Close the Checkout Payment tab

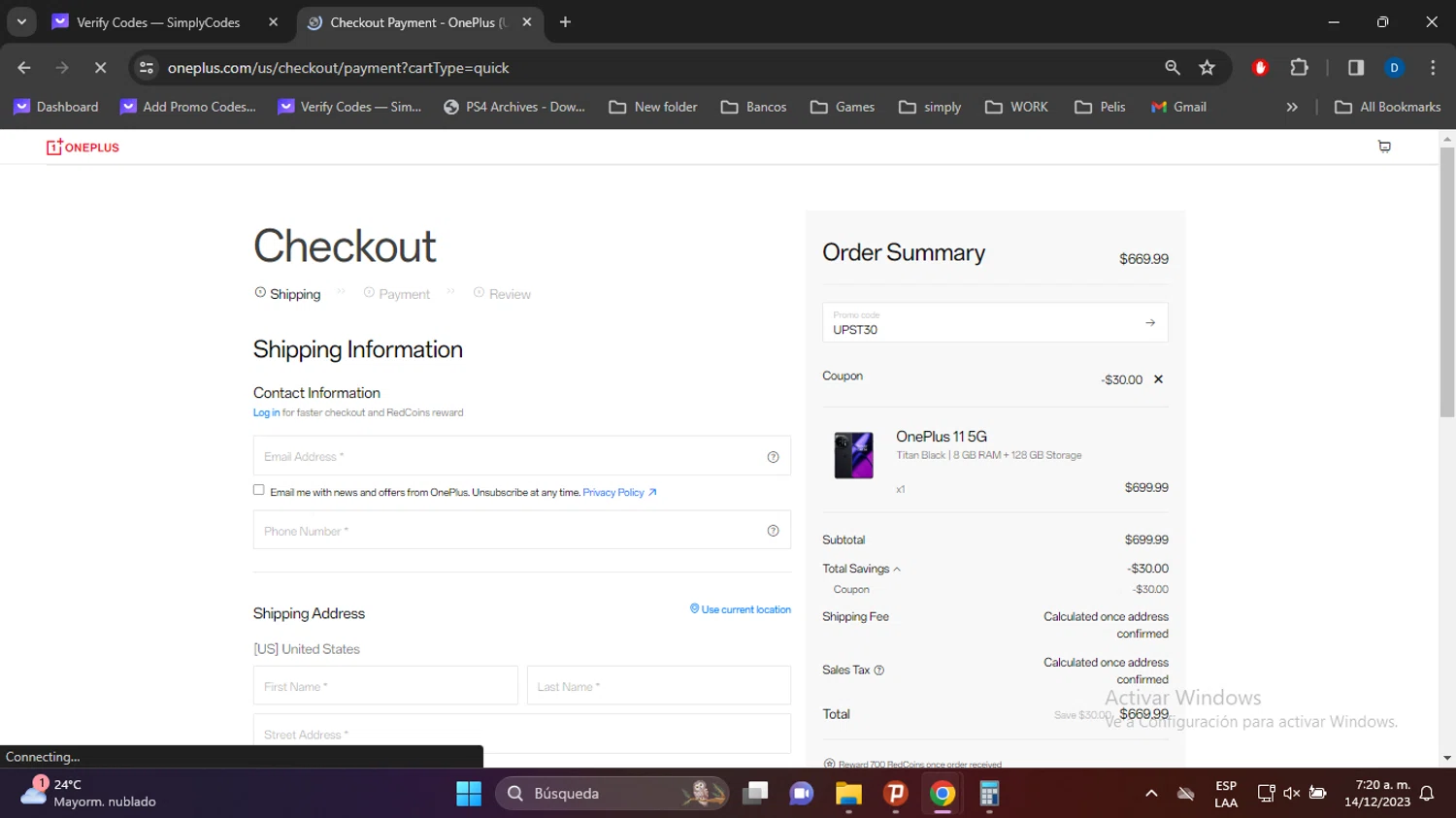pyautogui.click(x=527, y=22)
